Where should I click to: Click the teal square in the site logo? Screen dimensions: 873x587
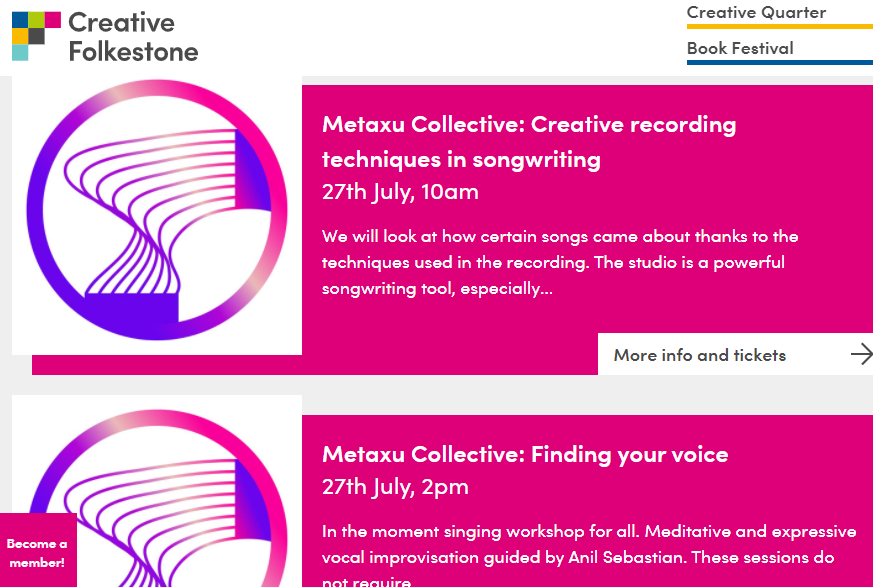pyautogui.click(x=20, y=52)
